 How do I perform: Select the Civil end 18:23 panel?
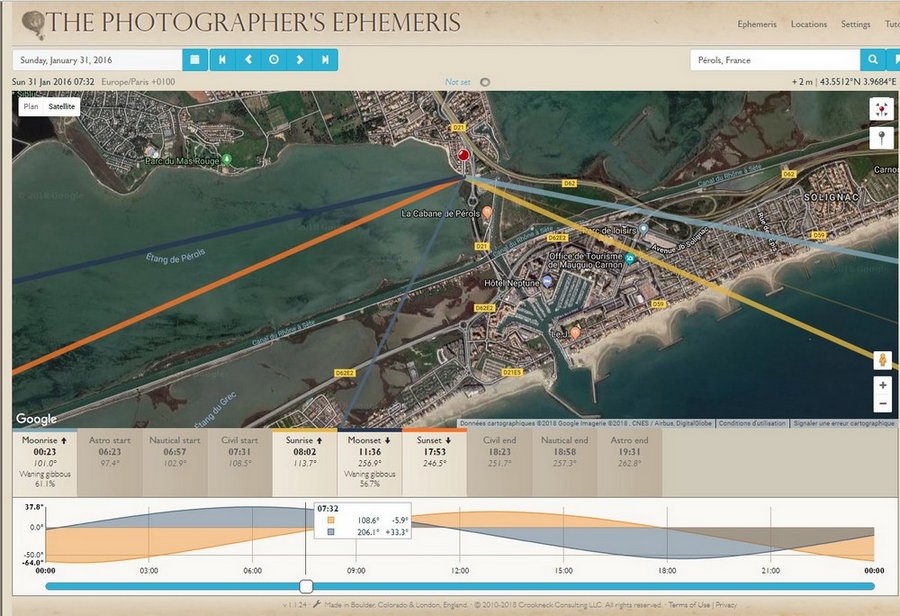tap(499, 462)
